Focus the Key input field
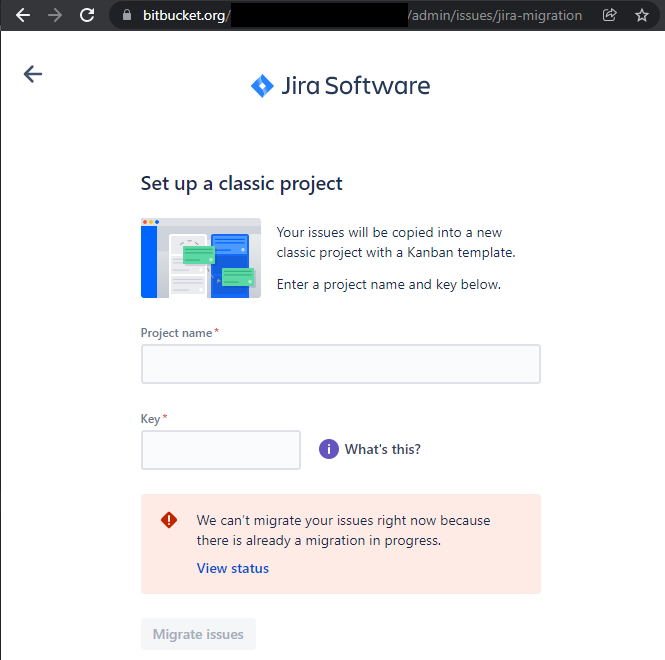Image resolution: width=665 pixels, height=660 pixels. (221, 450)
